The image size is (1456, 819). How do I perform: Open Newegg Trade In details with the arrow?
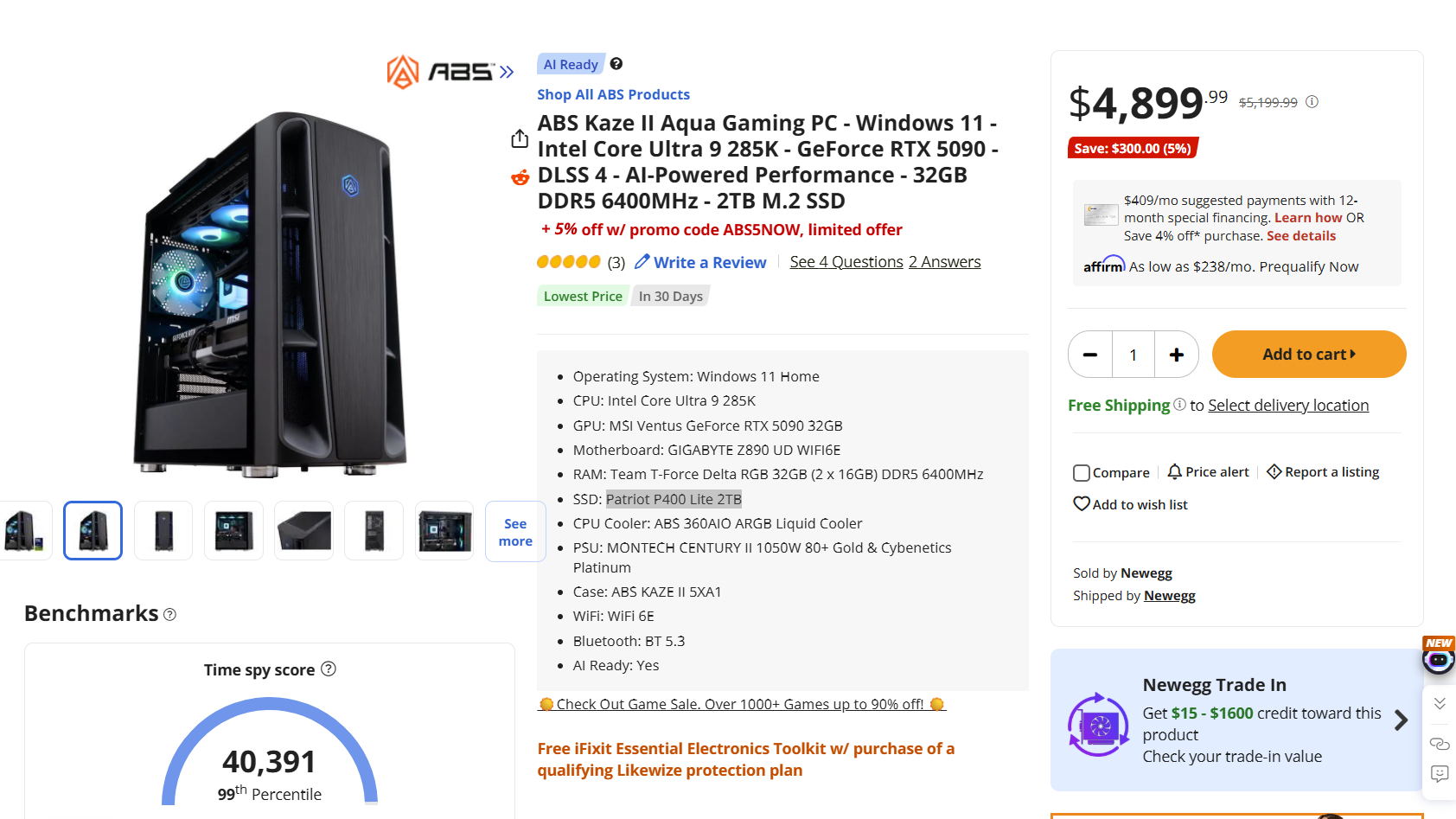[x=1402, y=719]
